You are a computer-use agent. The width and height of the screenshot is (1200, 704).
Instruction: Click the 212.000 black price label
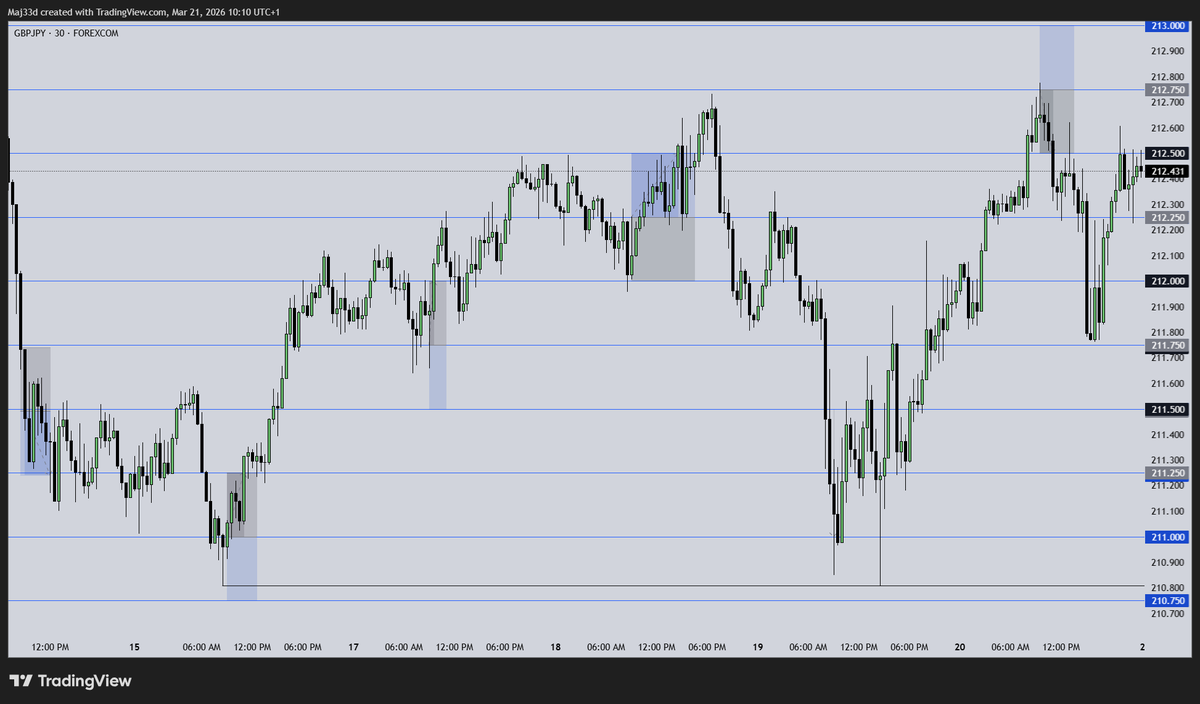click(1166, 281)
